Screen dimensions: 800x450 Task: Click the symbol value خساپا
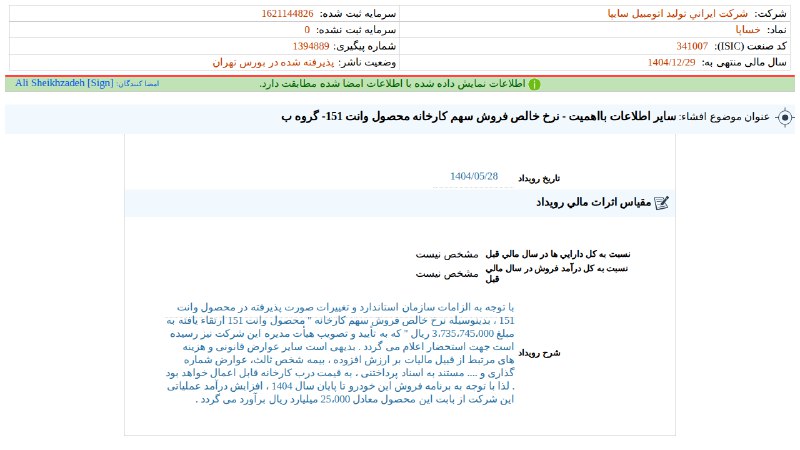tap(748, 30)
